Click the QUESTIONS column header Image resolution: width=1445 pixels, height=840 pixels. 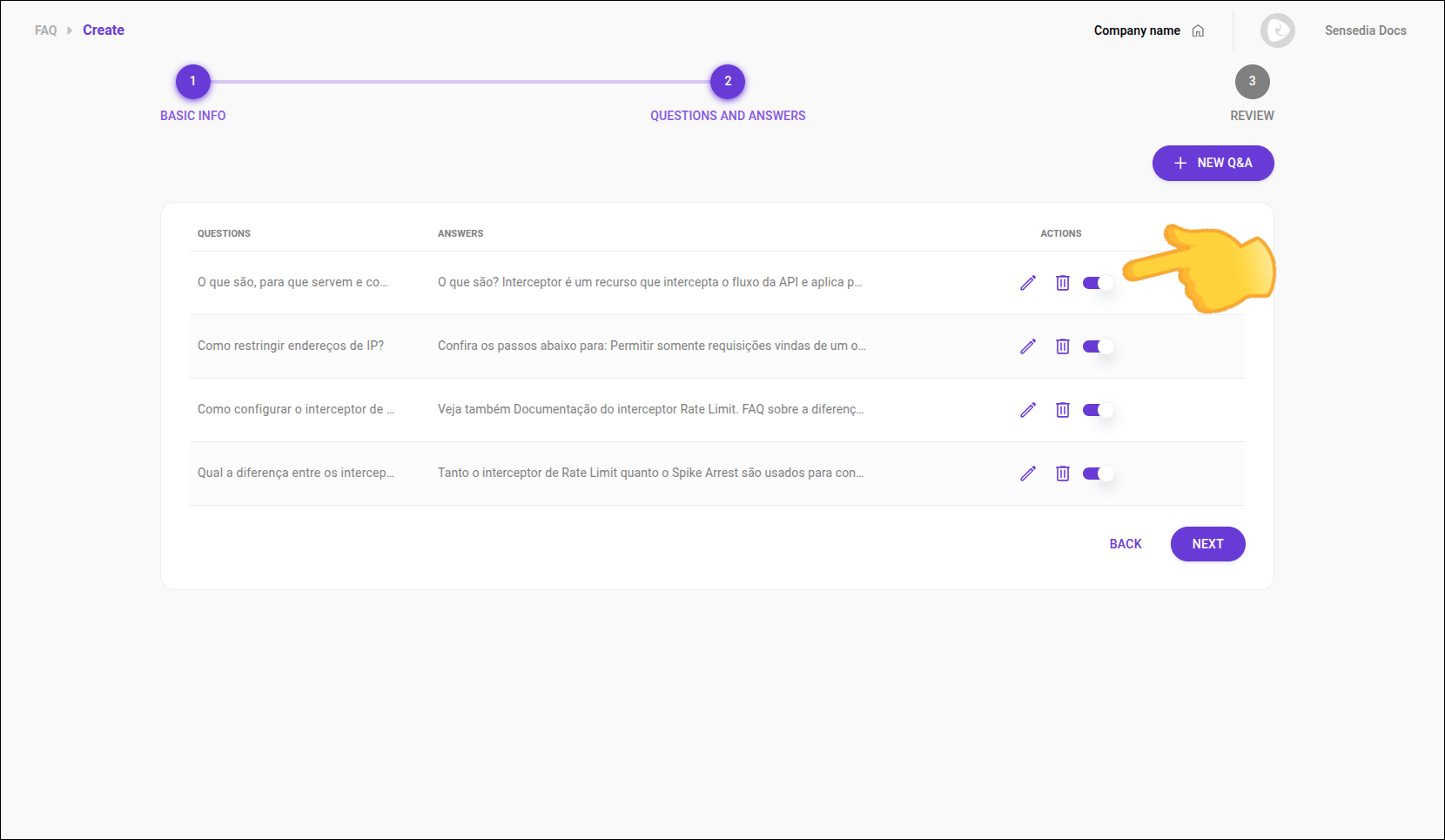[x=224, y=233]
